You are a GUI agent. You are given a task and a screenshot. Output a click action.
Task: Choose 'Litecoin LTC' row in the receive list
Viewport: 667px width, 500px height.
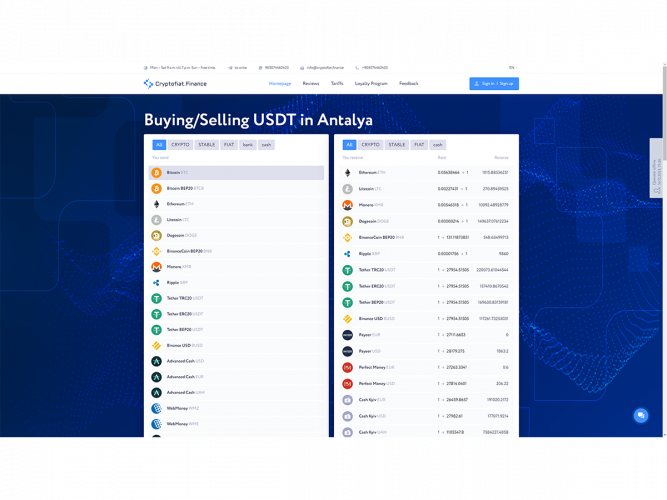coord(426,189)
